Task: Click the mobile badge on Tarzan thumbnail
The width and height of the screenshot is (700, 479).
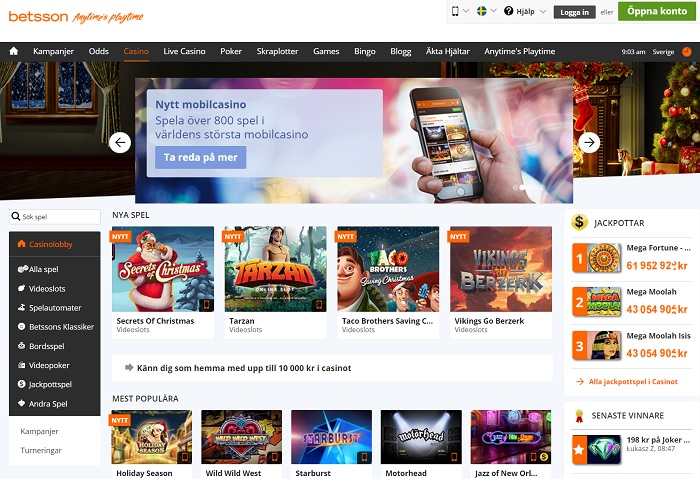Action: [319, 305]
